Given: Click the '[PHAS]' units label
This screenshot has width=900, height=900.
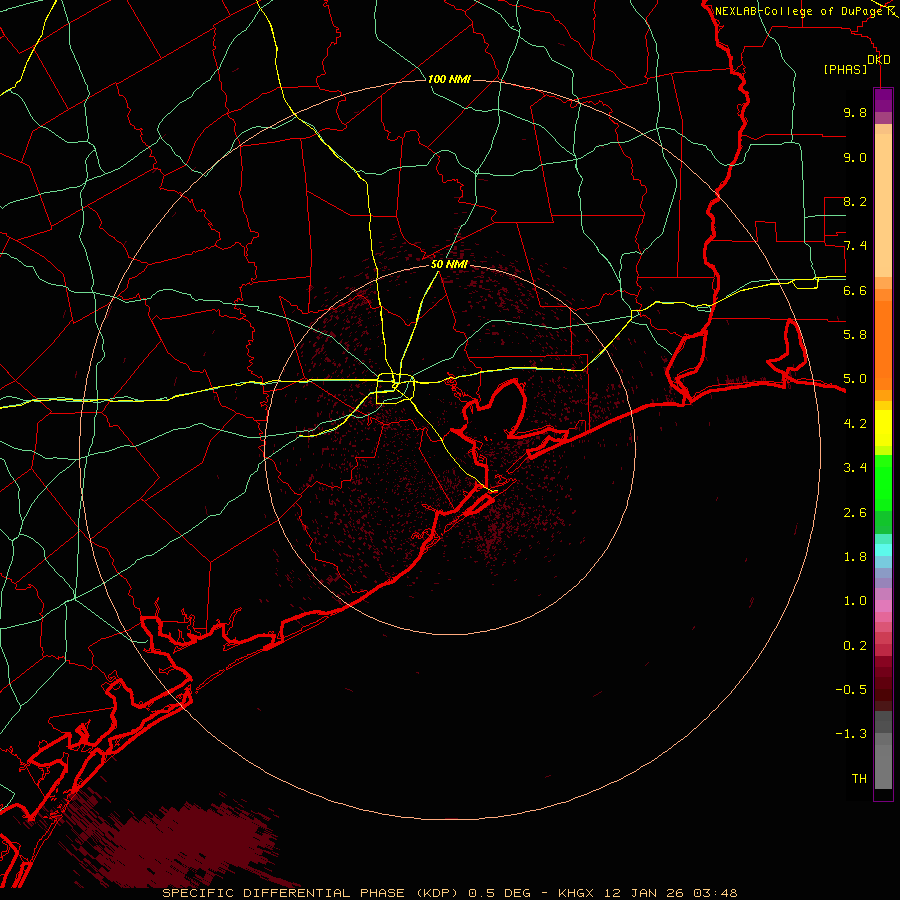Looking at the screenshot, I should pos(845,69).
